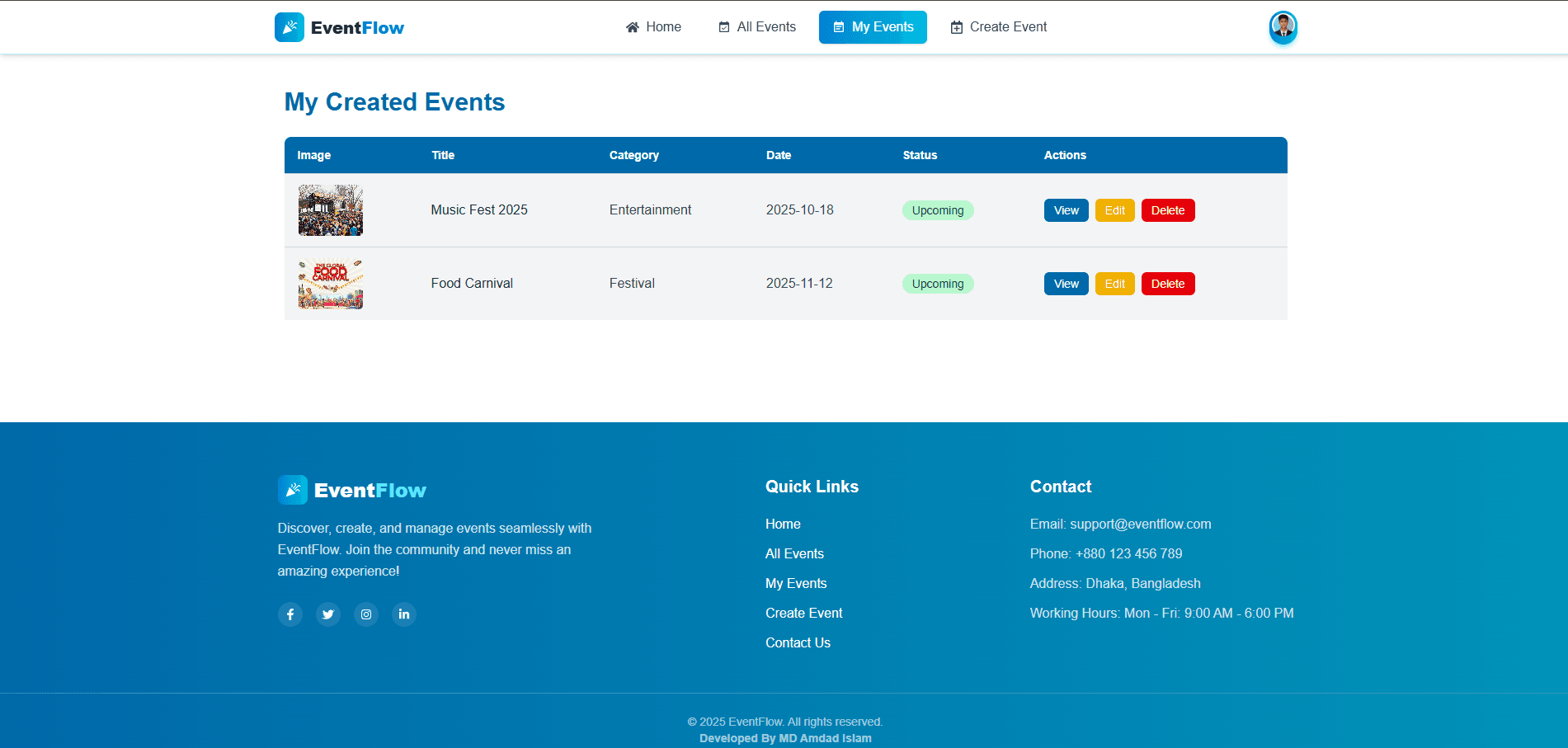Image resolution: width=1568 pixels, height=748 pixels.
Task: Click the Festival category cell
Action: [632, 283]
